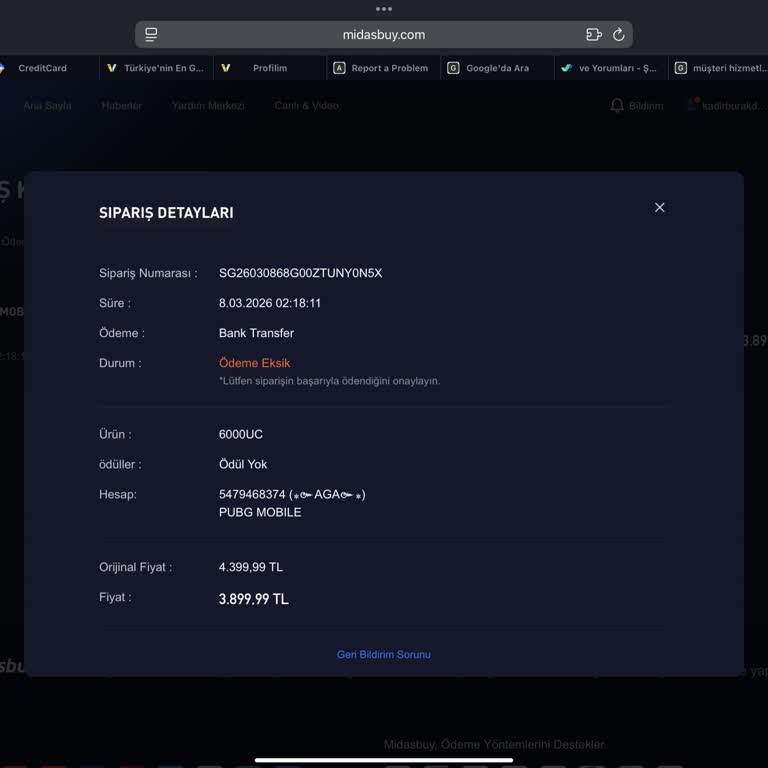Click the 6000UC product text
This screenshot has height=768, width=768.
click(x=240, y=434)
